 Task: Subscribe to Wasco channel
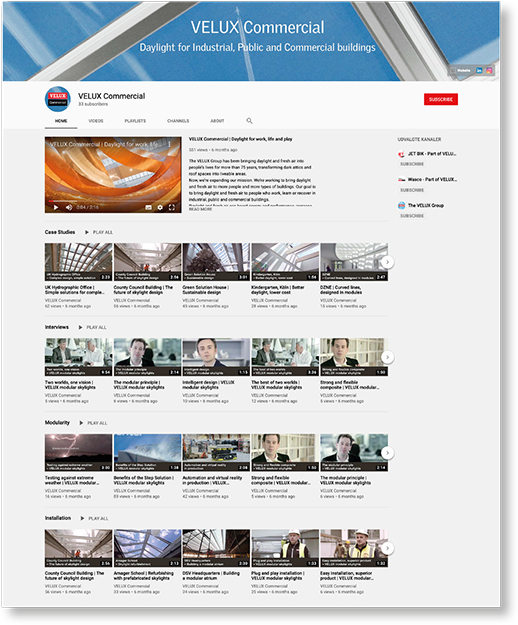point(412,190)
